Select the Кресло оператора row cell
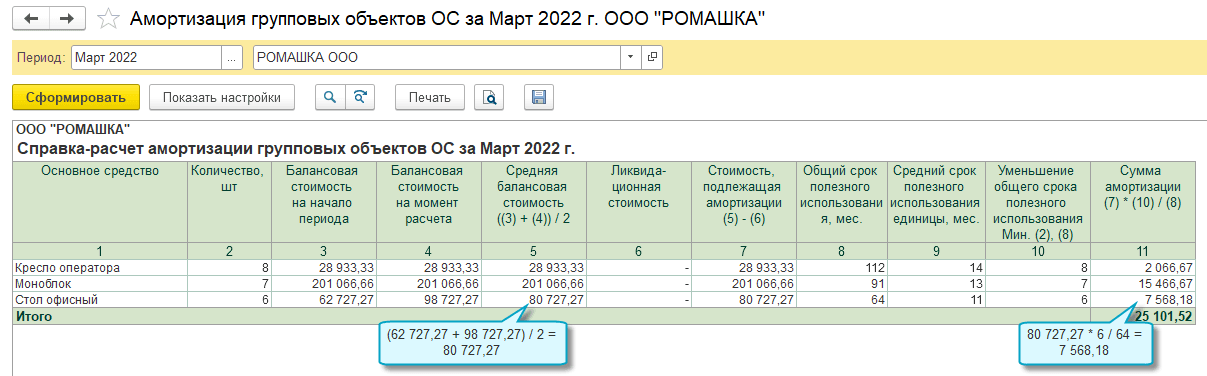 coord(100,268)
